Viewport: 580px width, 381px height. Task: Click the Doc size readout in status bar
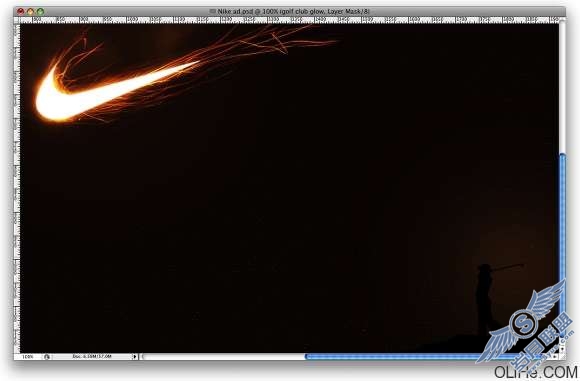(92, 357)
